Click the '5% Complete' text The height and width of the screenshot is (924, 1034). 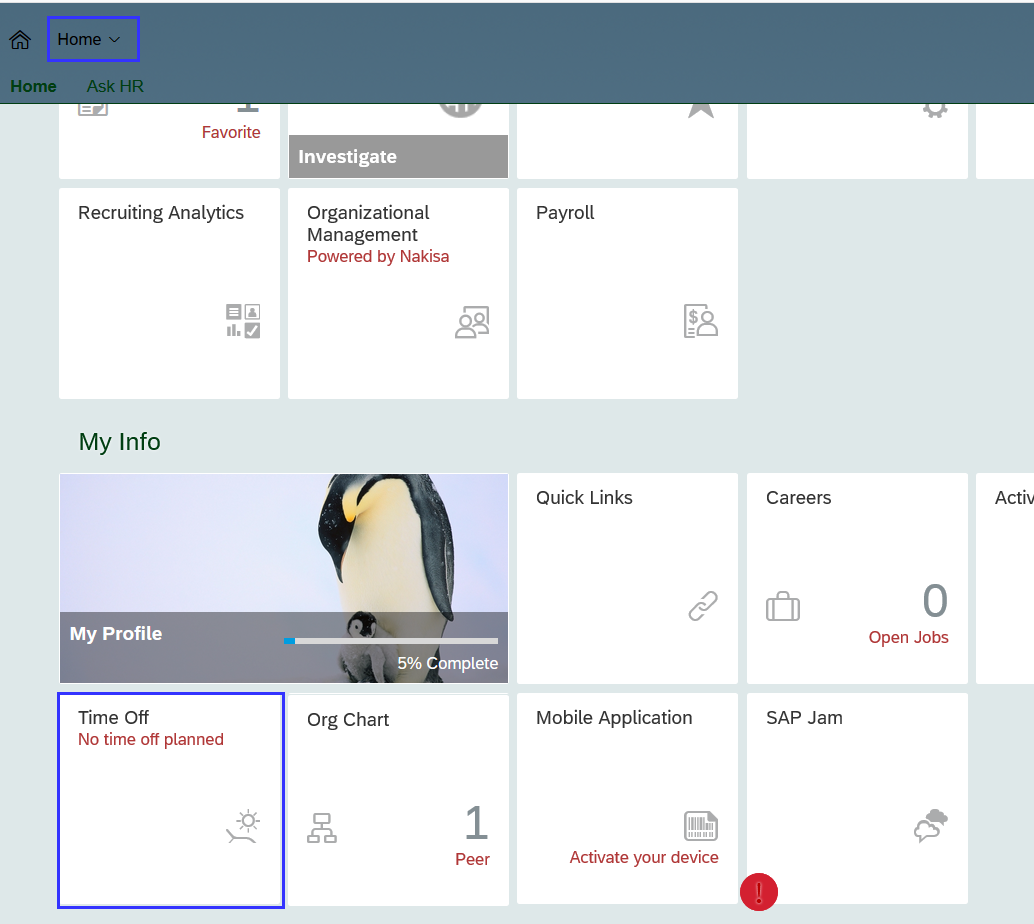pos(447,663)
